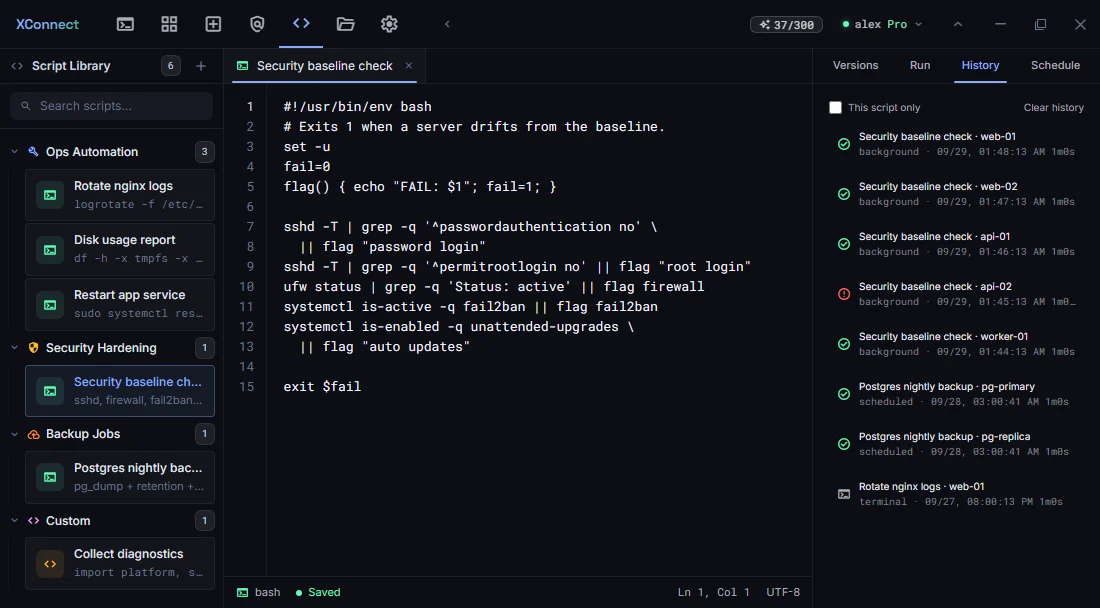
Task: Open the Restart app service script
Action: (x=120, y=304)
